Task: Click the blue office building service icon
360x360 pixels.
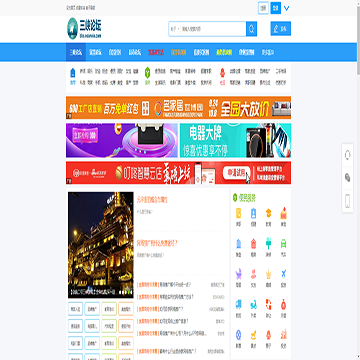Action: tap(239, 243)
